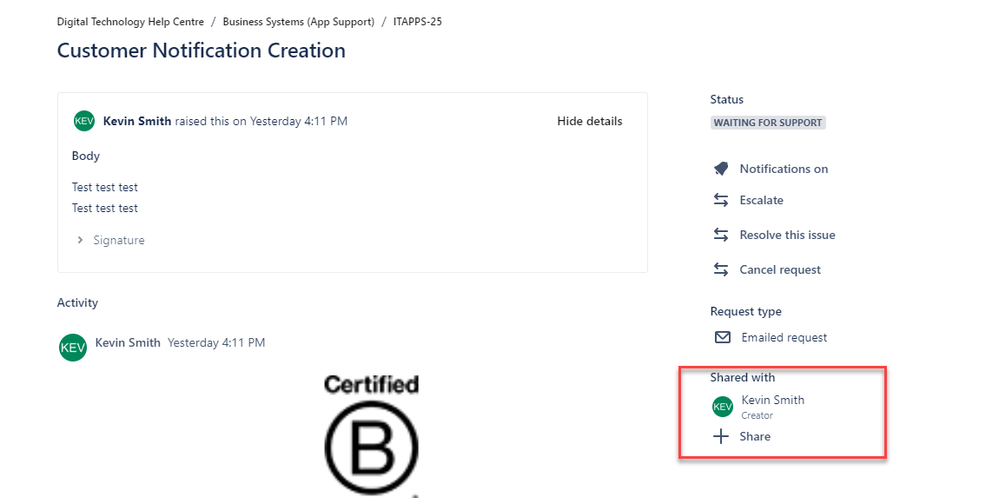Click the Cancel request arrows icon
This screenshot has height=498, width=999.
[721, 270]
